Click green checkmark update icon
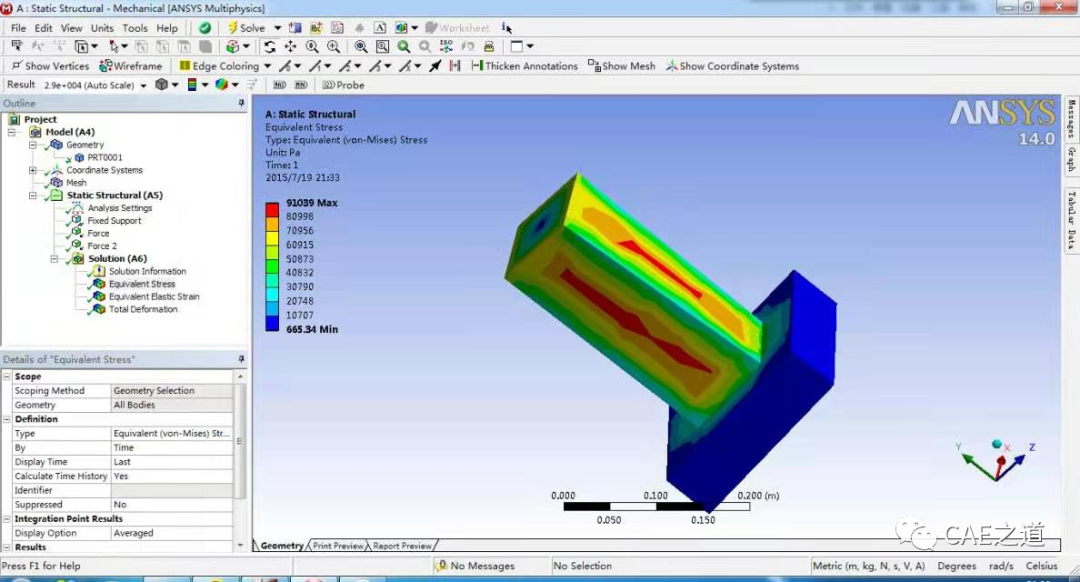The image size is (1080, 582). (x=205, y=28)
